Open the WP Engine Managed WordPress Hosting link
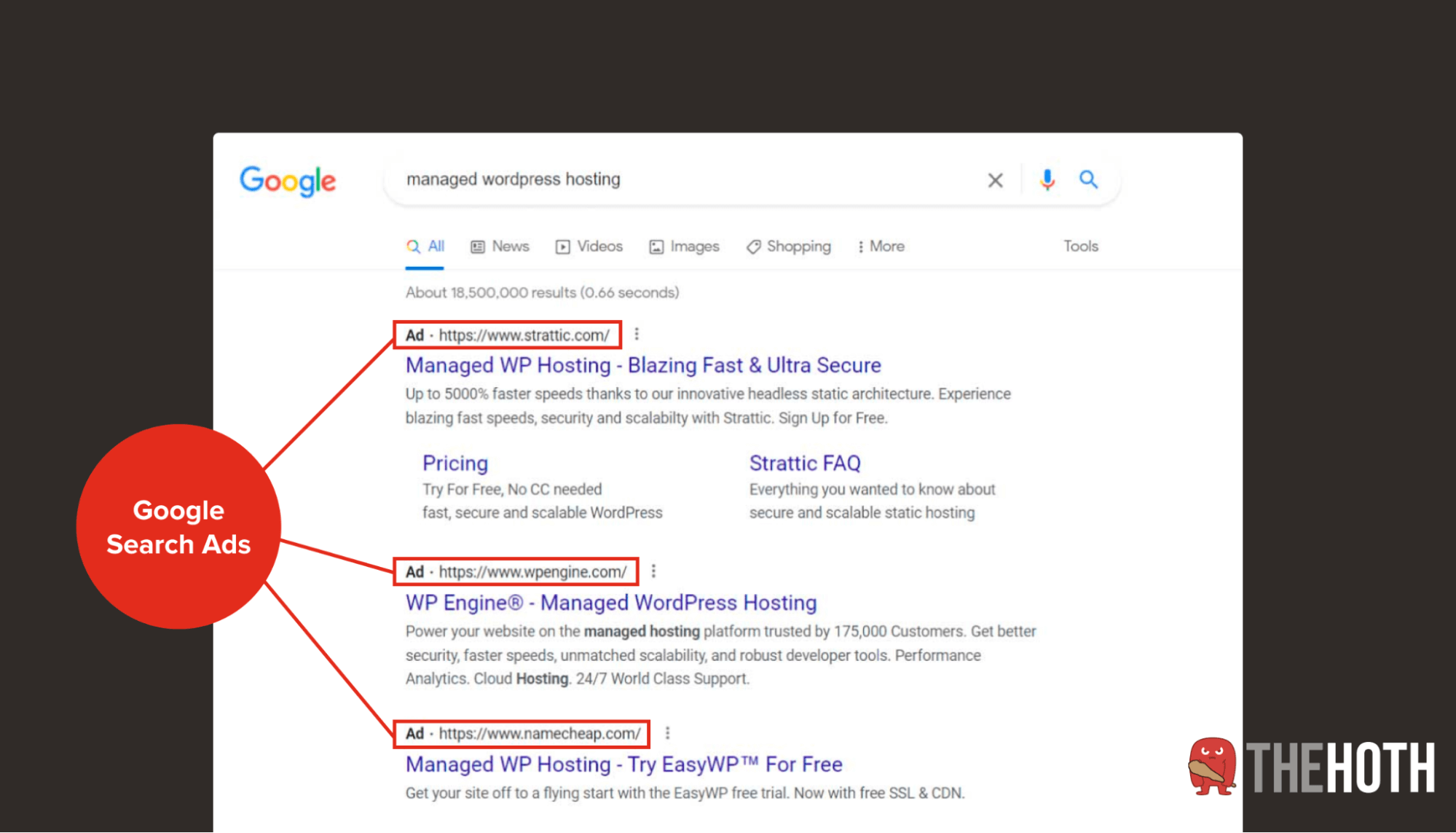The height and width of the screenshot is (833, 1456). click(x=611, y=603)
